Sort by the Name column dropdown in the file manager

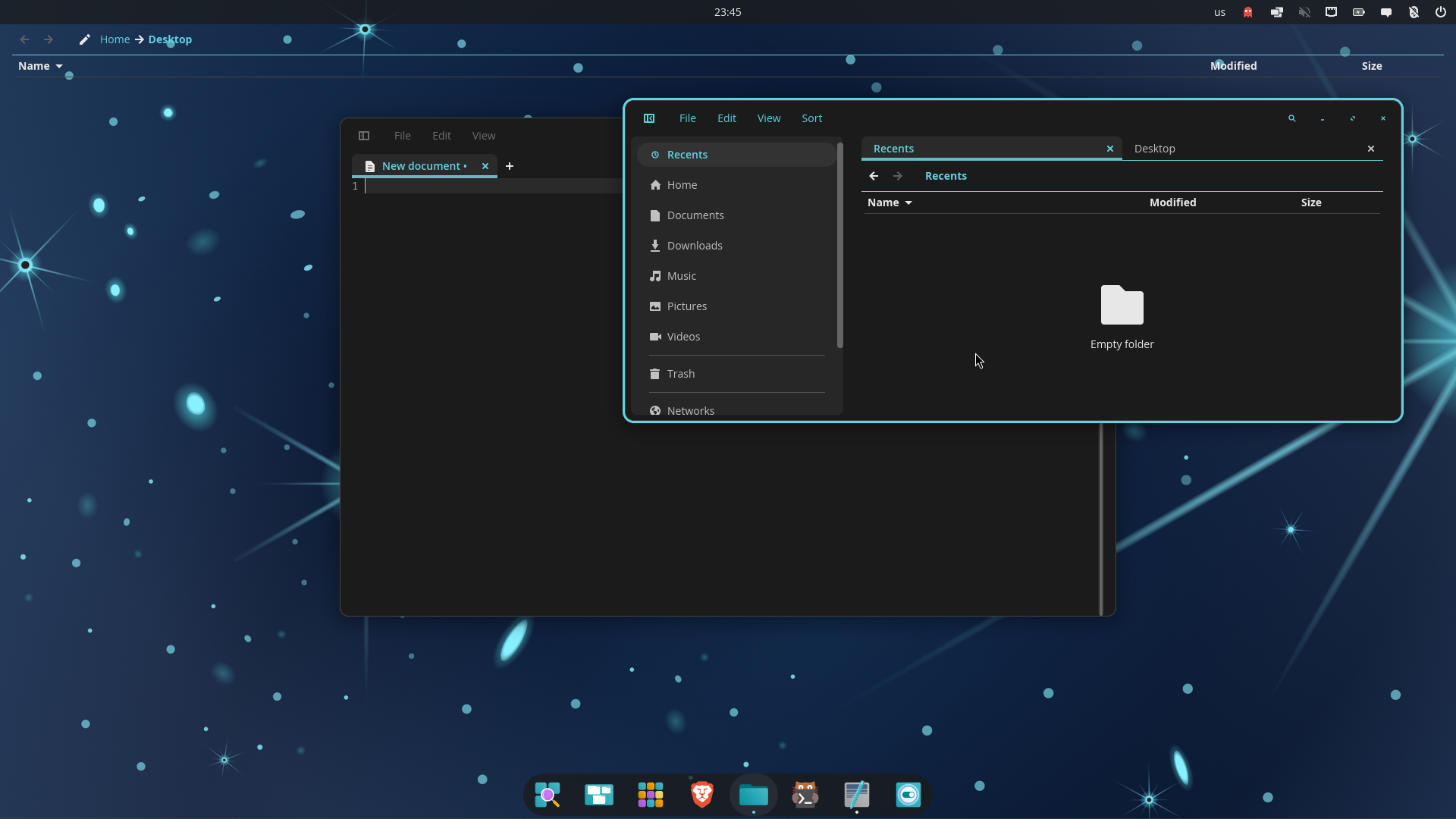tap(890, 202)
